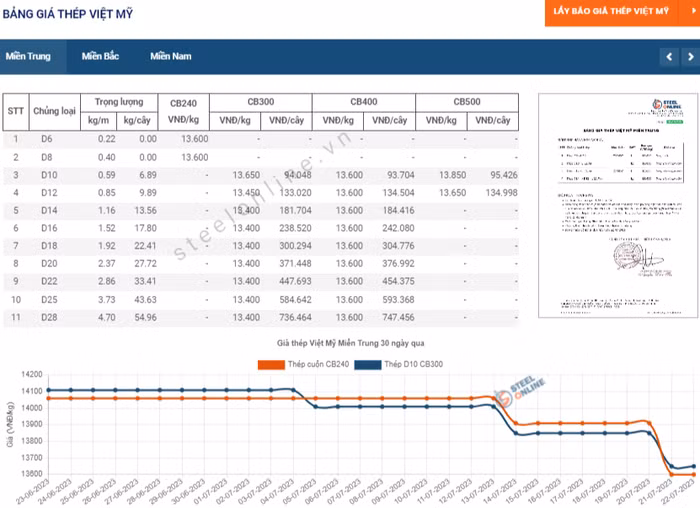
Task: Click the CB400 column header
Action: pos(364,102)
